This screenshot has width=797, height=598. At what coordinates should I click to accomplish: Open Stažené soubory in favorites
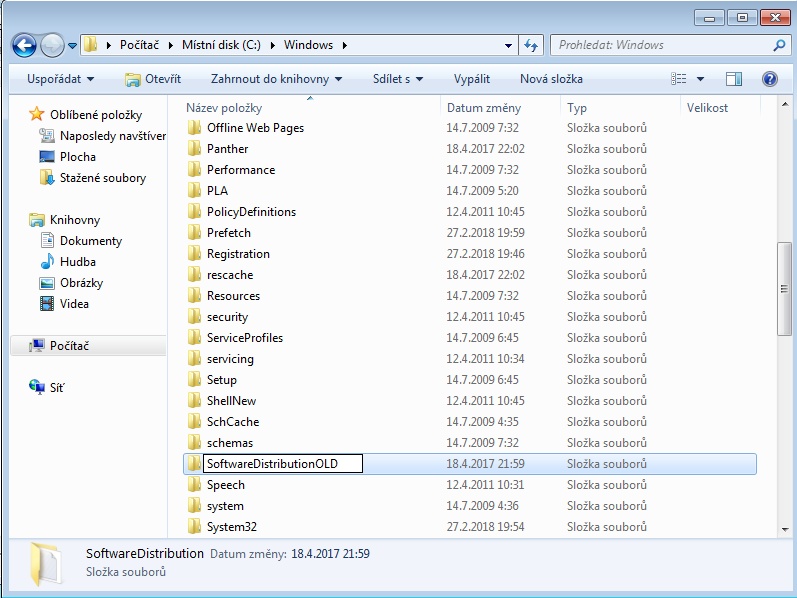(x=102, y=178)
